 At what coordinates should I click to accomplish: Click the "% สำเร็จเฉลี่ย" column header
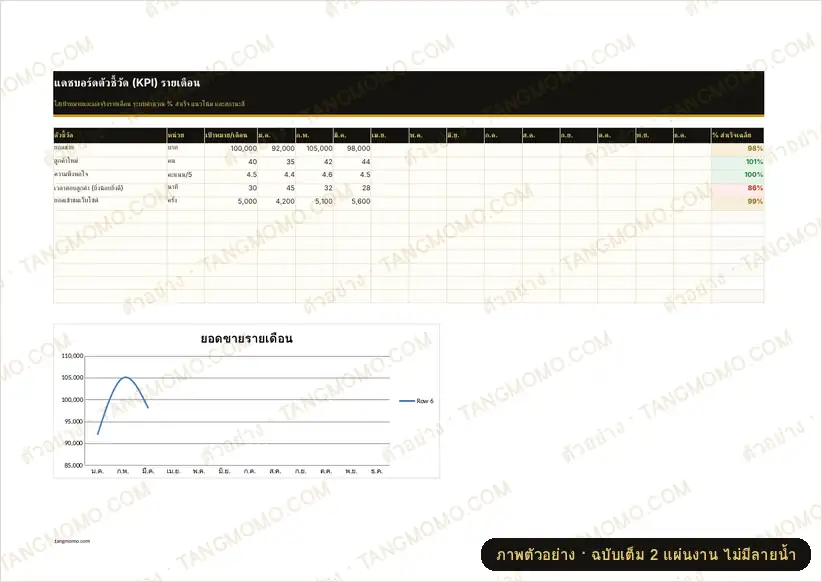[x=738, y=135]
